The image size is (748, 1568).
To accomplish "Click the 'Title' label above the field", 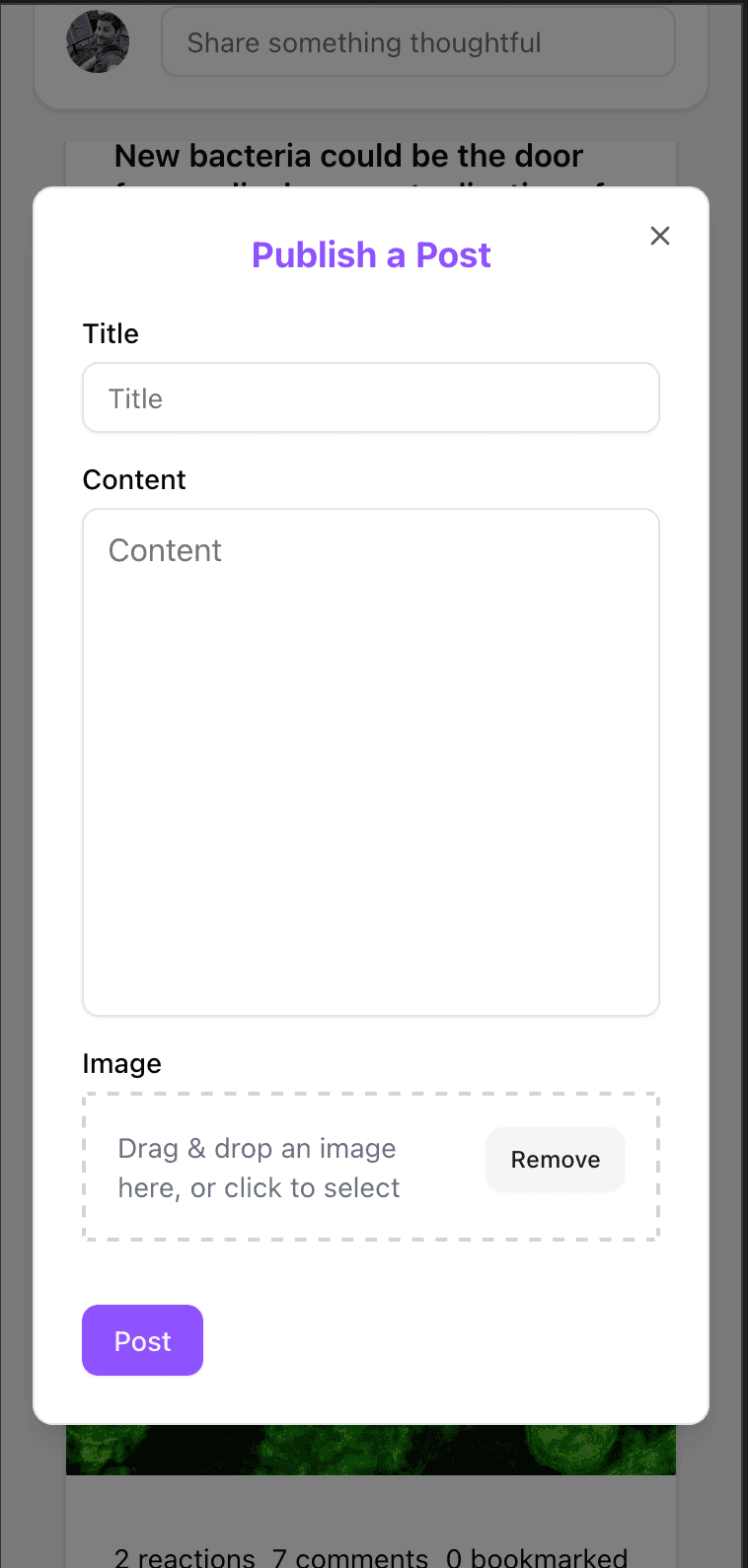I will click(x=111, y=334).
